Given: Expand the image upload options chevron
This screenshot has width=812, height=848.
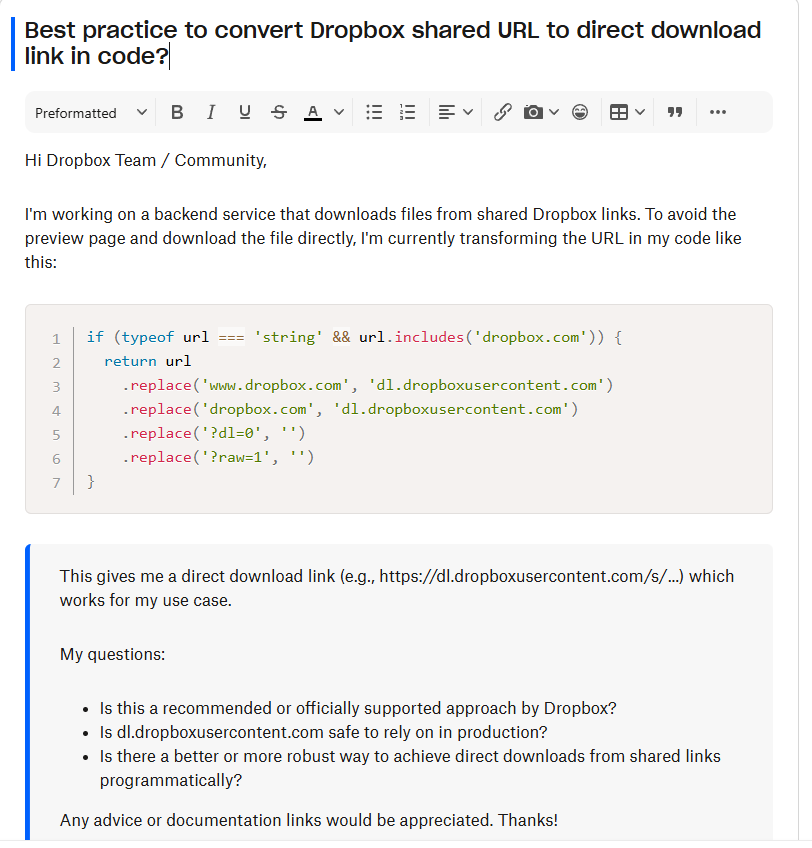Looking at the screenshot, I should 554,112.
